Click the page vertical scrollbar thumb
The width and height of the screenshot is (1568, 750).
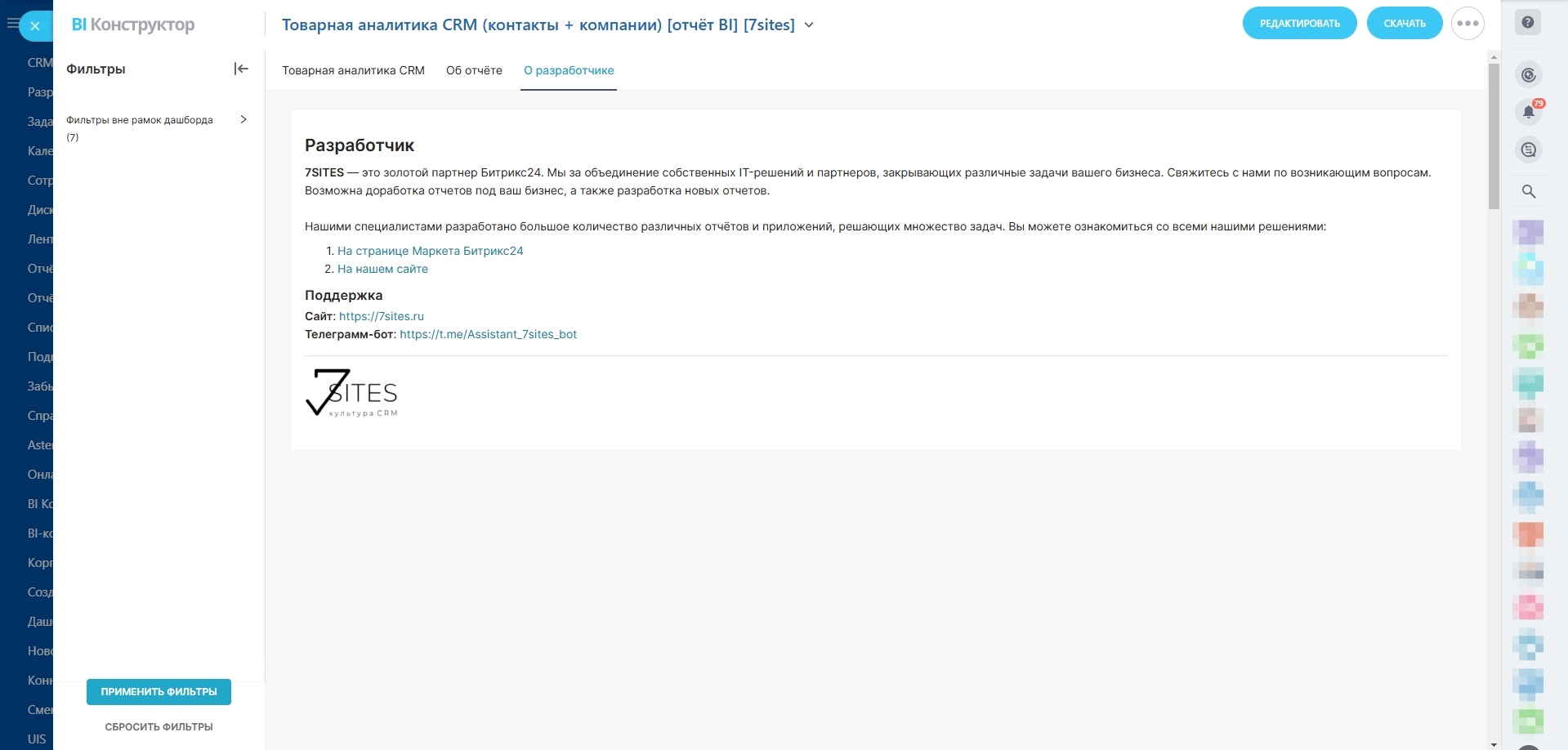click(1494, 136)
